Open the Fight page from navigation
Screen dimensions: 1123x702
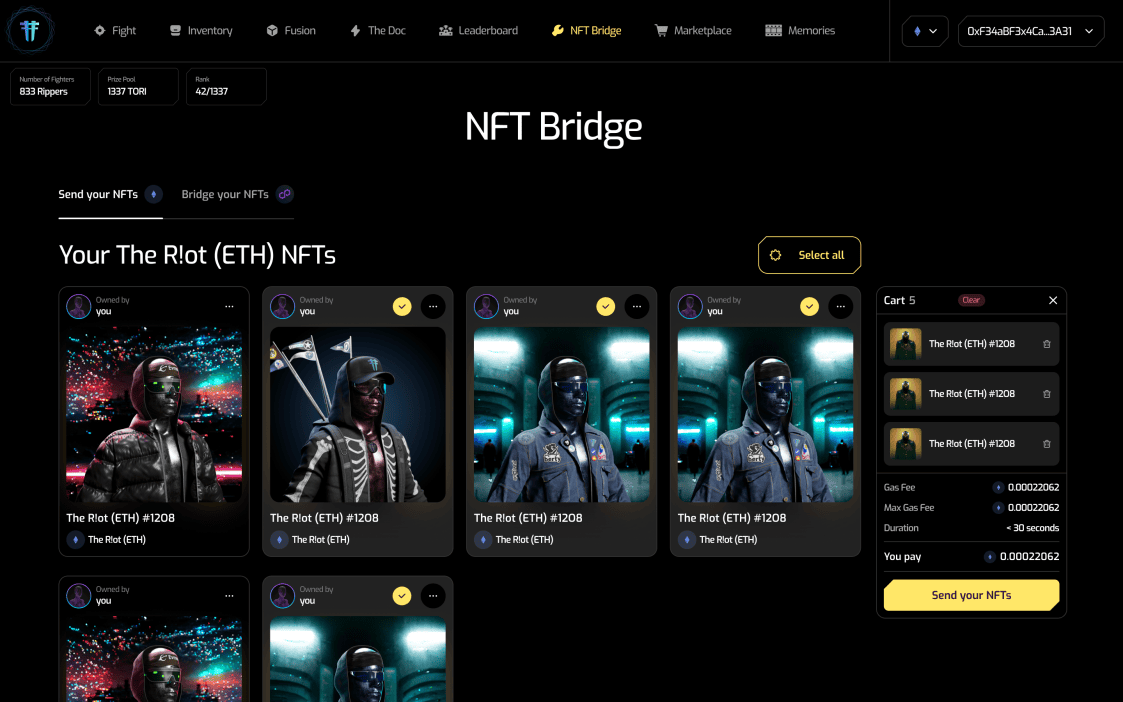115,31
